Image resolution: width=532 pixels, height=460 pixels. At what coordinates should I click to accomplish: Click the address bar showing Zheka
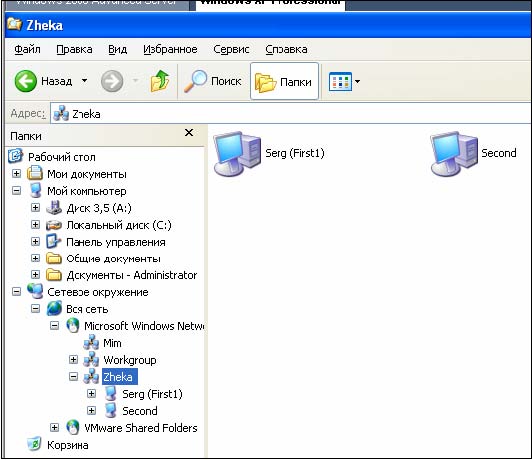click(x=291, y=114)
